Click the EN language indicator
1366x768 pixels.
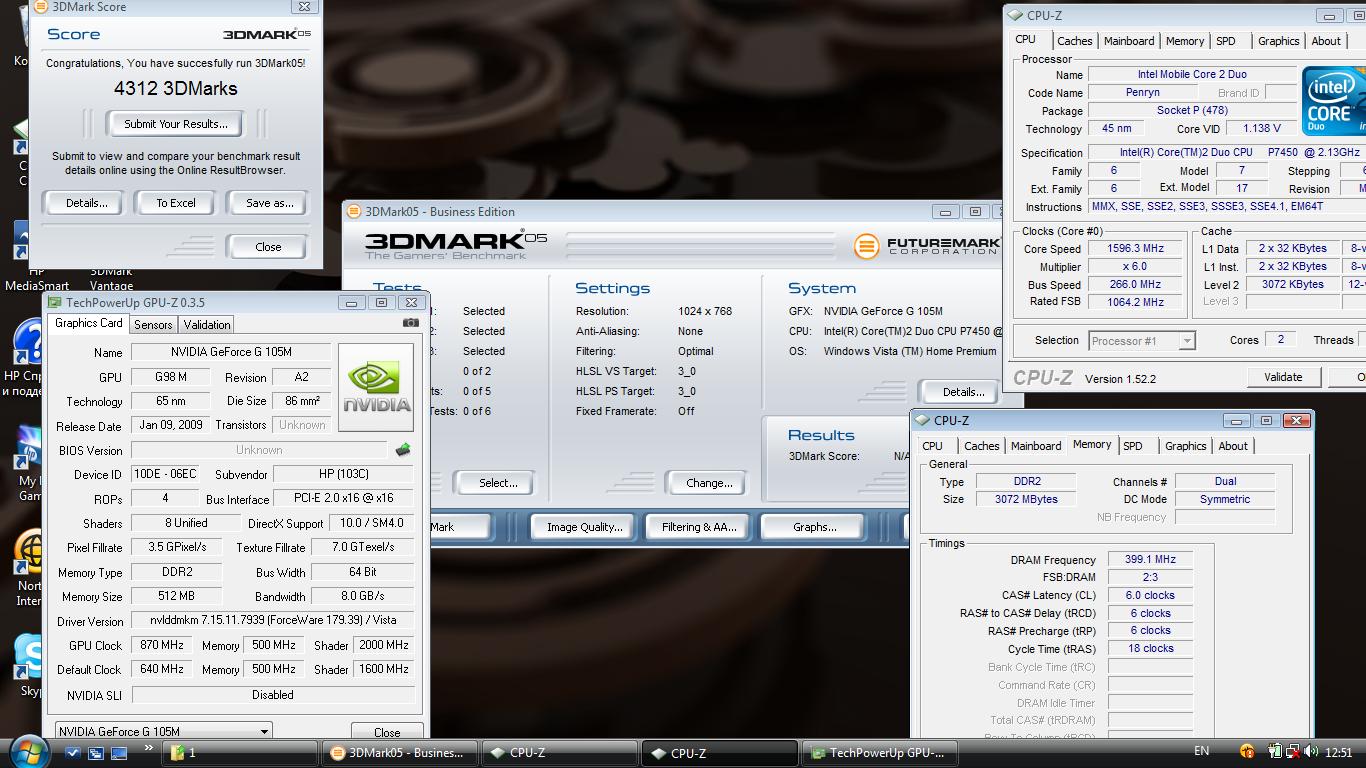[1202, 751]
